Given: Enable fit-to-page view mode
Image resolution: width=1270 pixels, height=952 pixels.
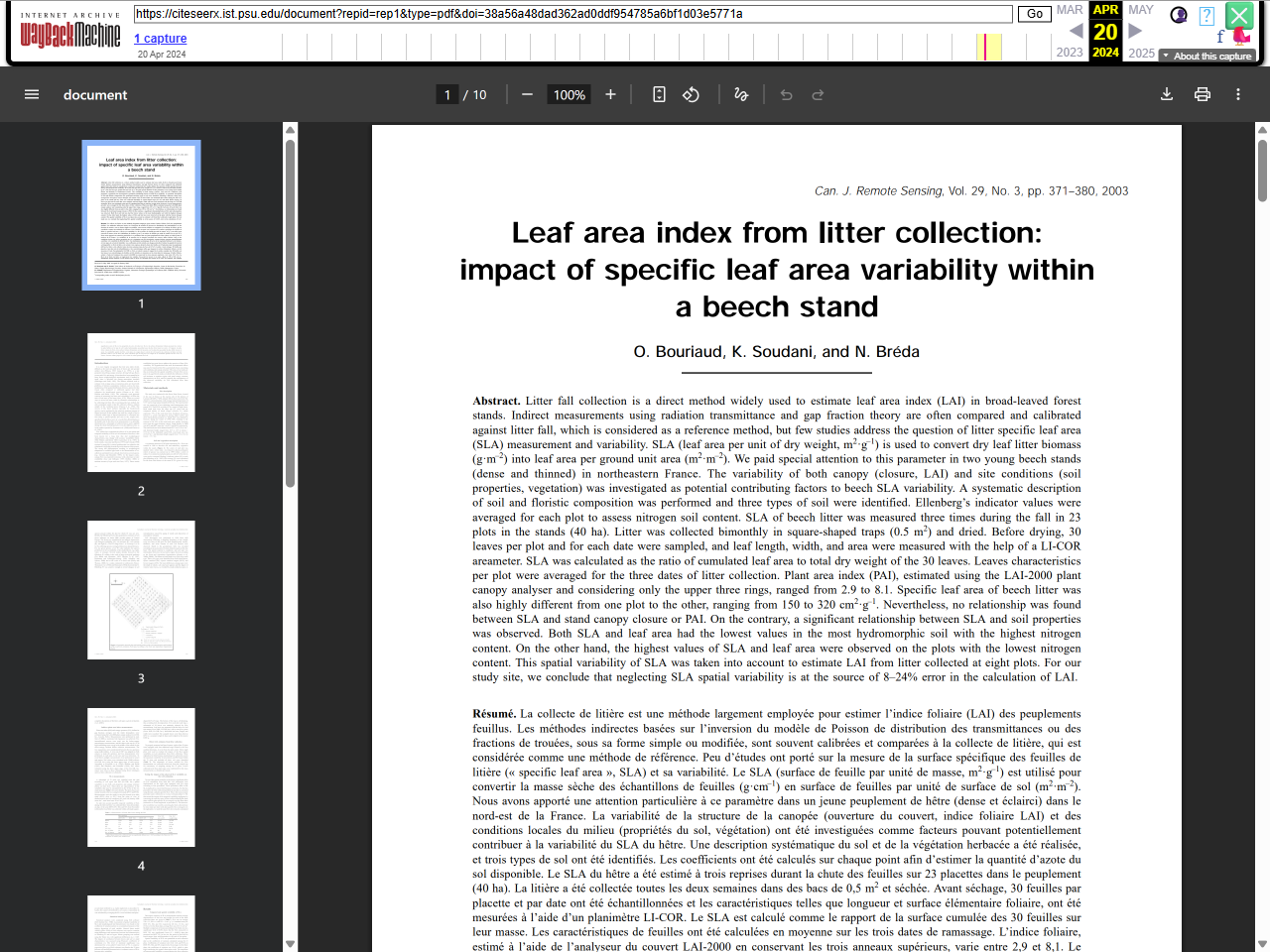Looking at the screenshot, I should tap(658, 94).
